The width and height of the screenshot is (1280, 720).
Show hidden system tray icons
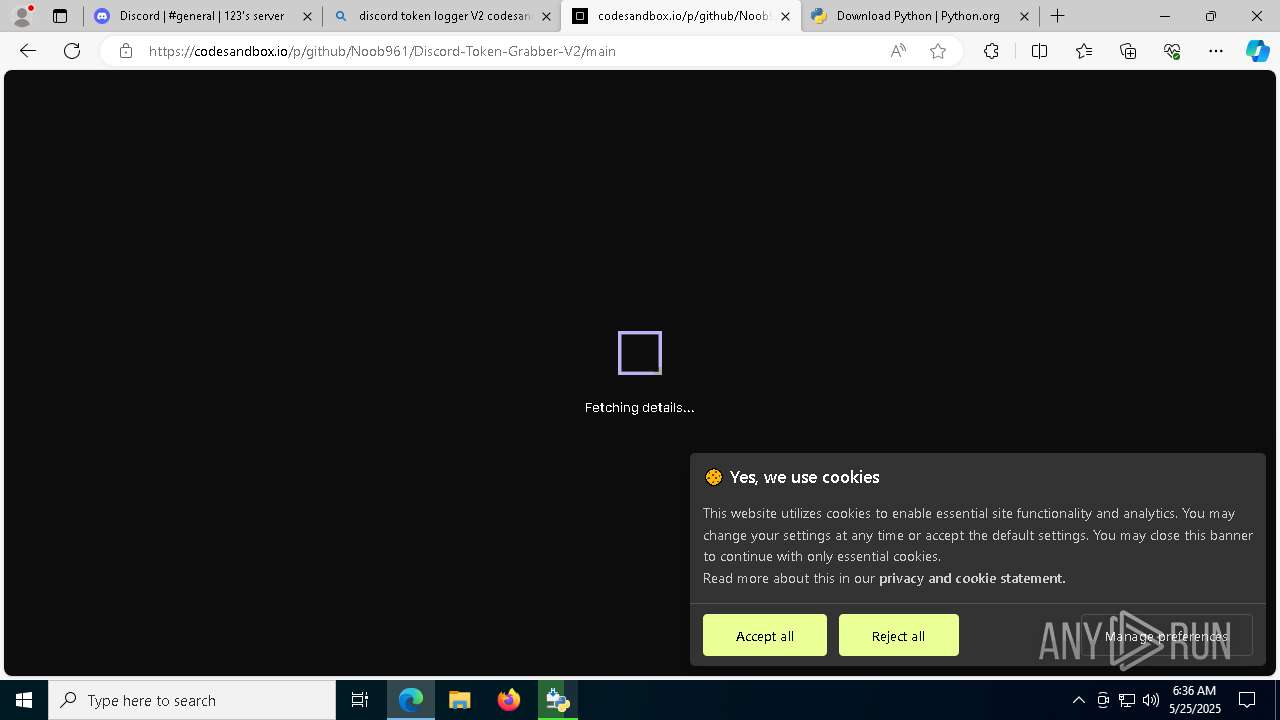[1078, 700]
